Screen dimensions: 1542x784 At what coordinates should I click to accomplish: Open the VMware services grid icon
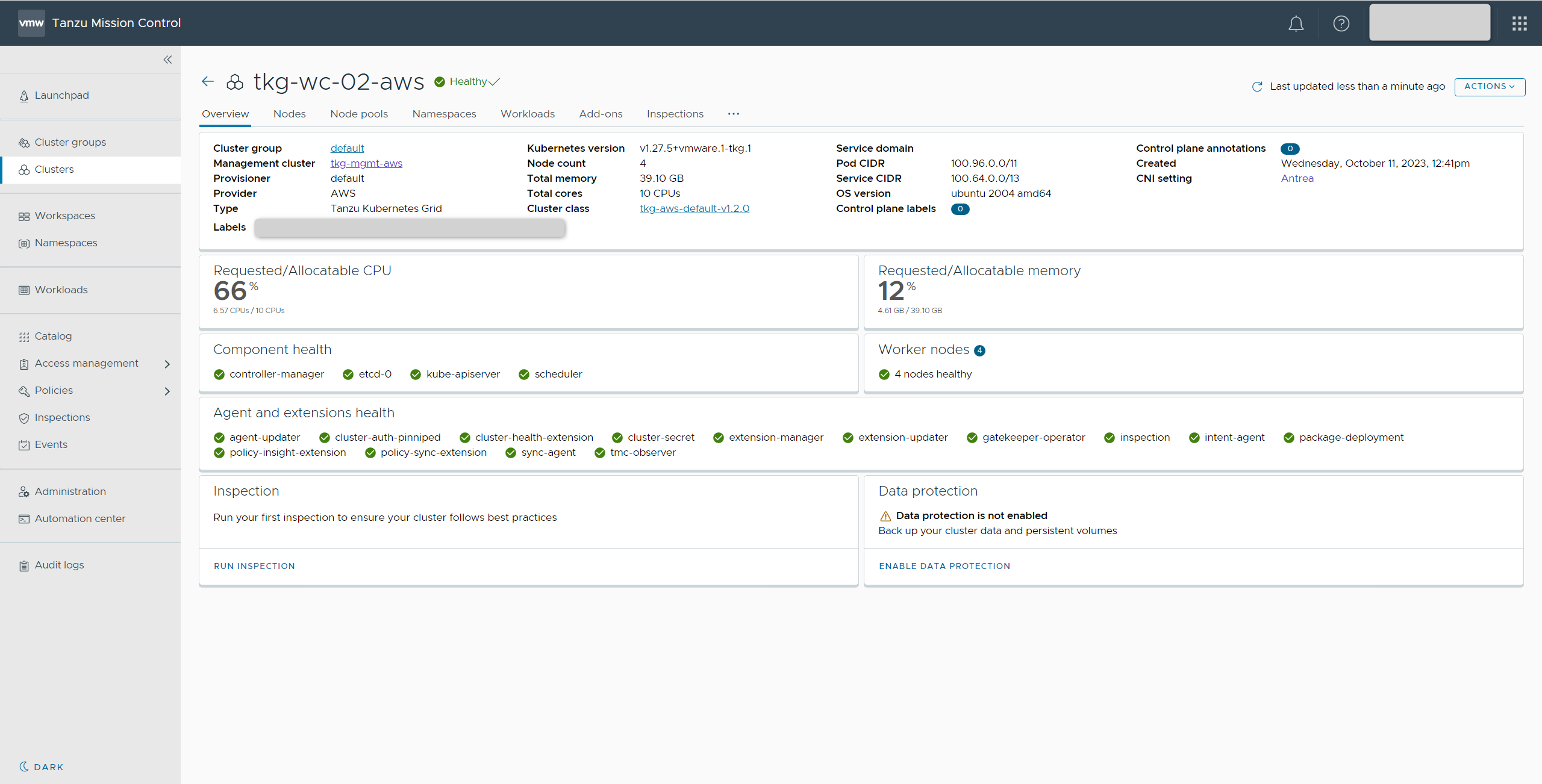1519,23
